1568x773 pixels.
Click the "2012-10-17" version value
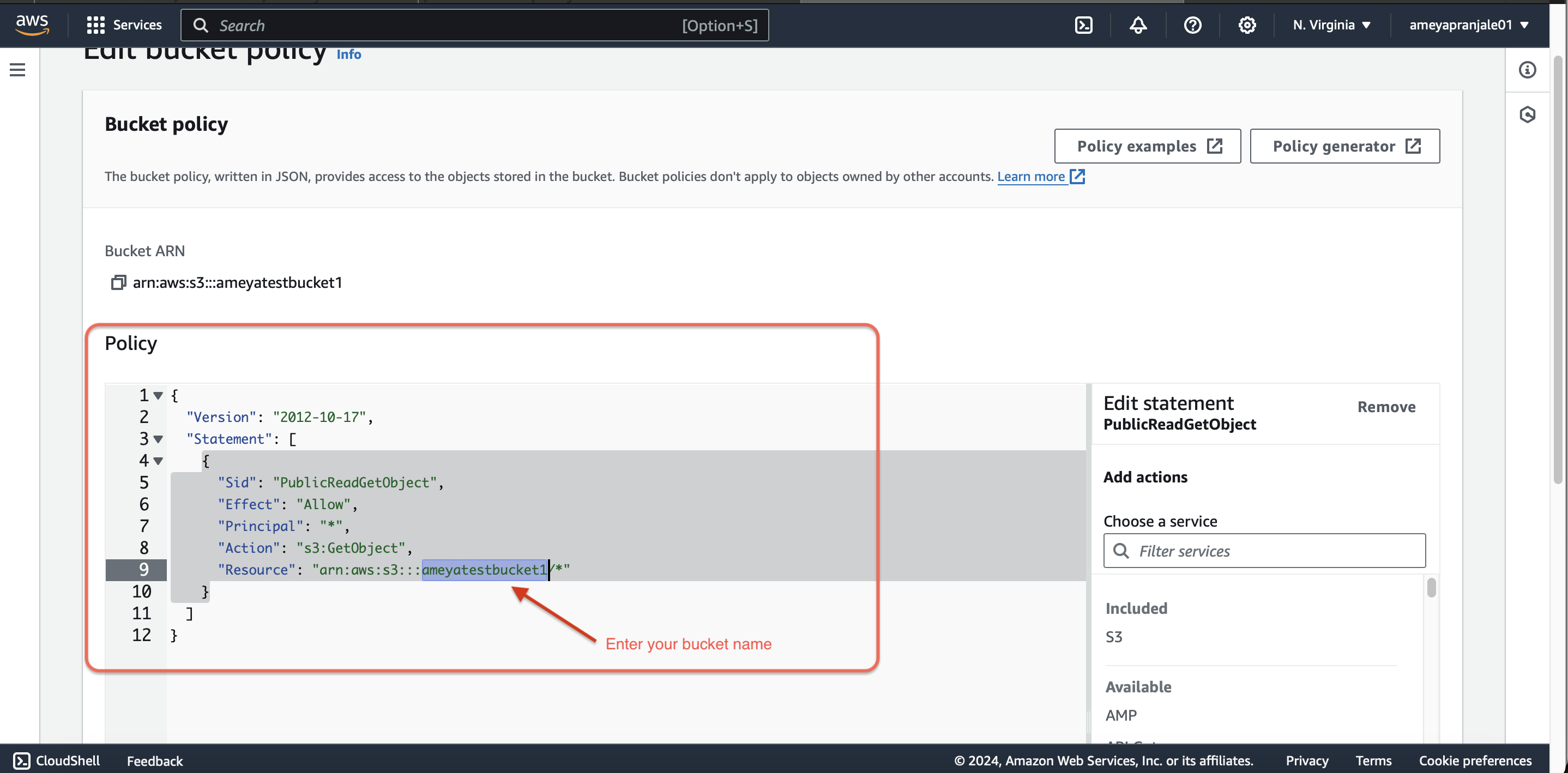(319, 417)
